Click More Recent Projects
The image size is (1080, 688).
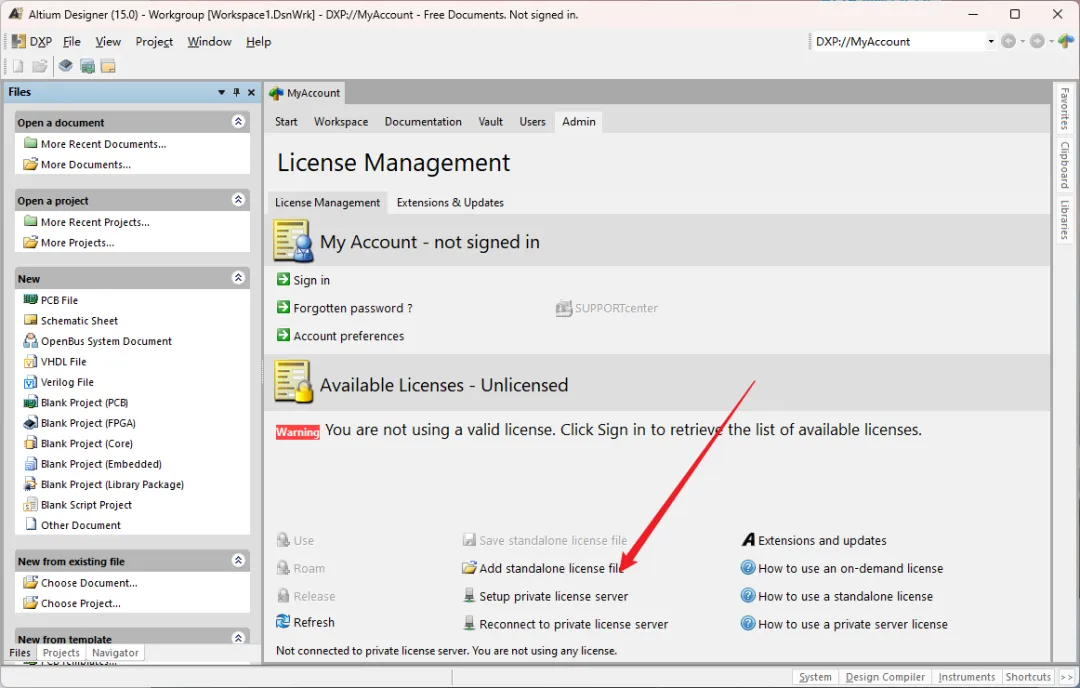point(95,222)
